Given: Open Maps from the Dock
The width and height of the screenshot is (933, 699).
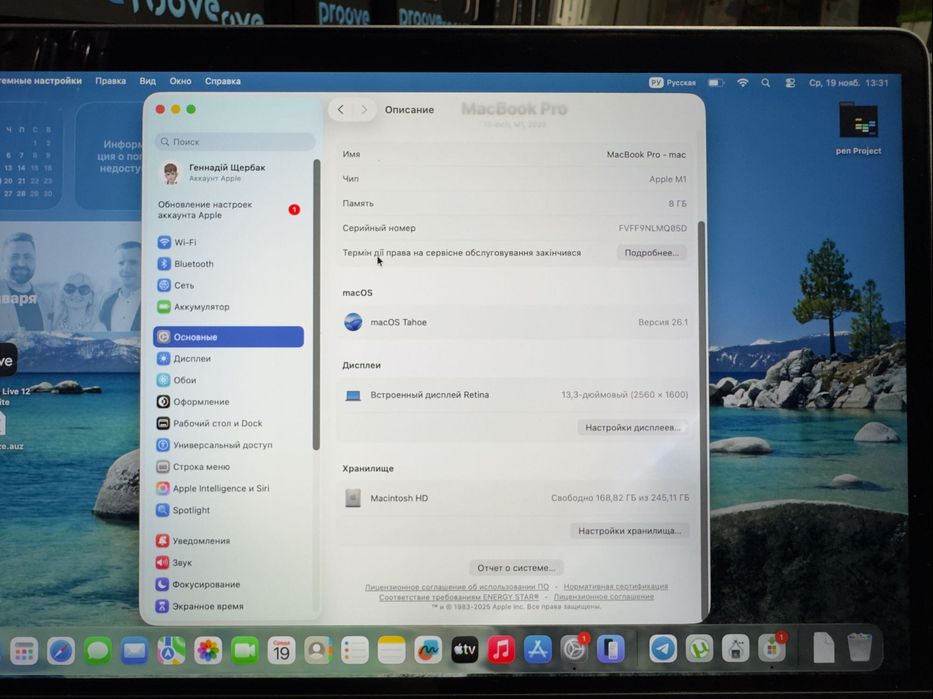Looking at the screenshot, I should click(x=171, y=651).
